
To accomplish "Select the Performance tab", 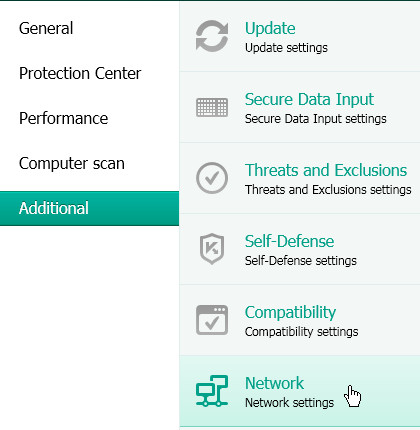I will pos(63,118).
